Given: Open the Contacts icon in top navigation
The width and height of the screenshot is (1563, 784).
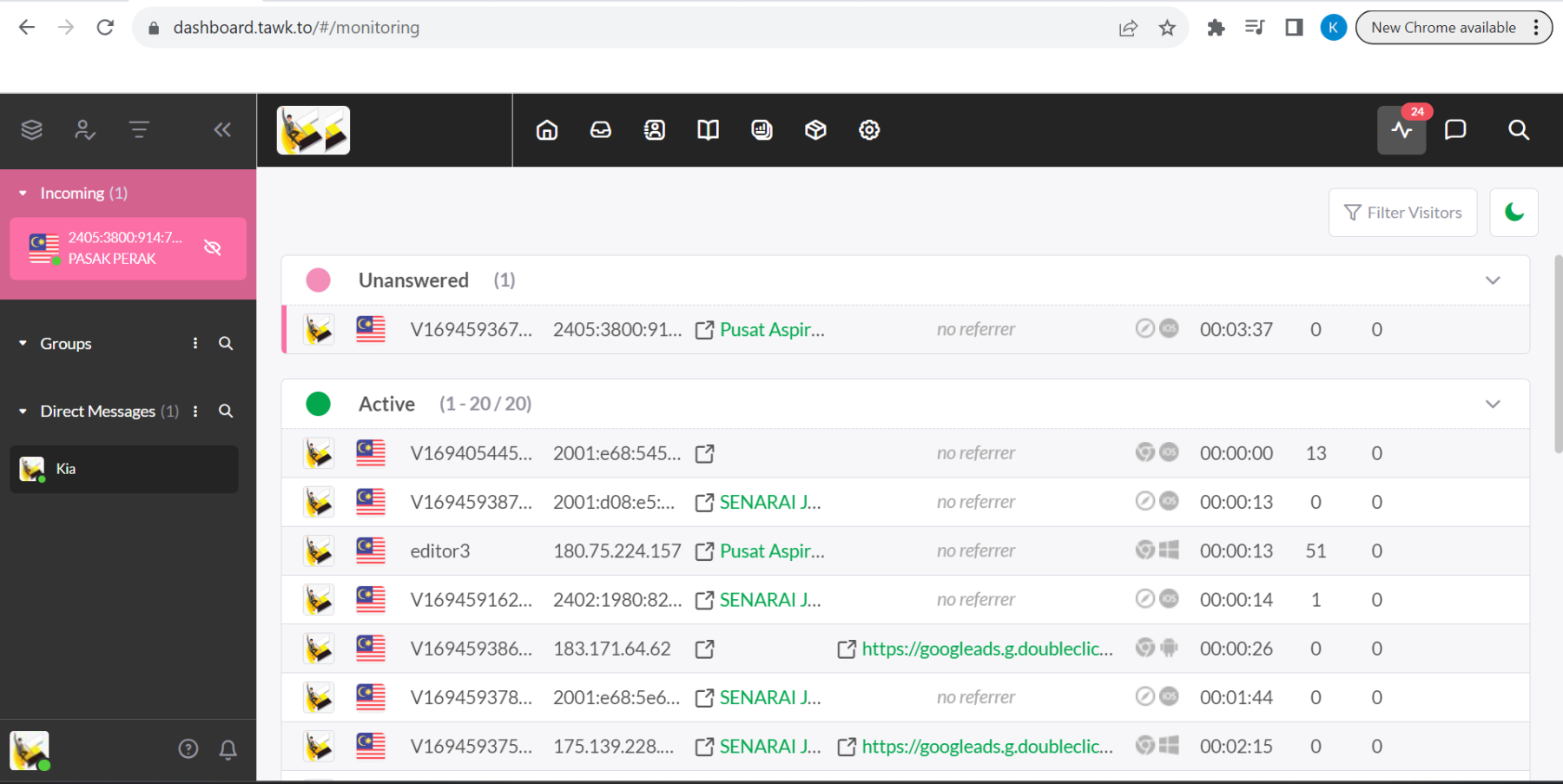Looking at the screenshot, I should pyautogui.click(x=655, y=130).
